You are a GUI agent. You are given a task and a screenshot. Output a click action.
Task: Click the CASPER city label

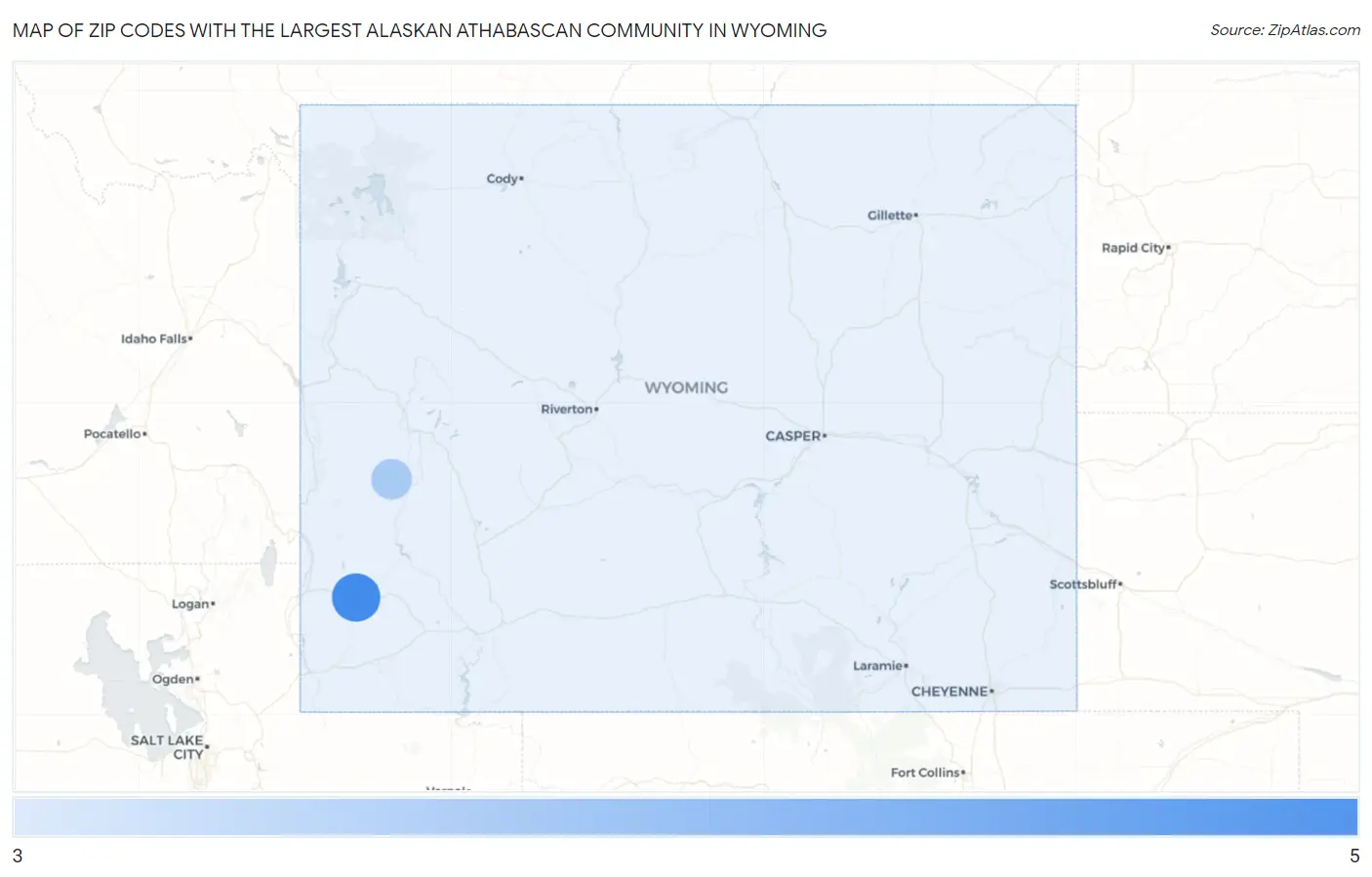(x=793, y=436)
